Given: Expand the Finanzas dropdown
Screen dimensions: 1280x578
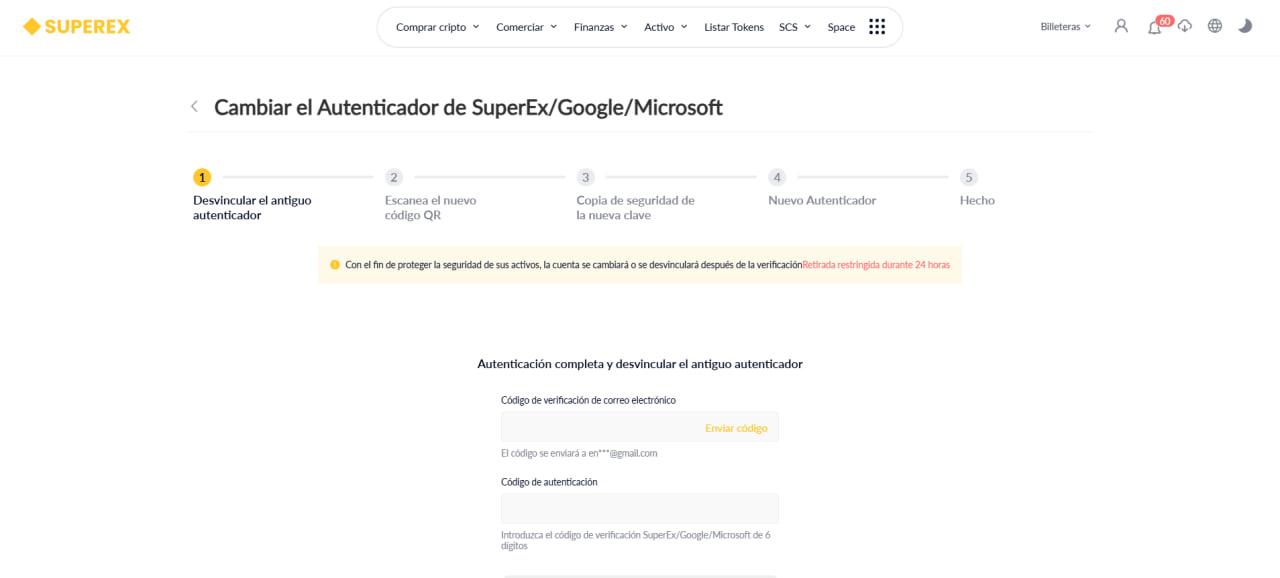Looking at the screenshot, I should 594,27.
